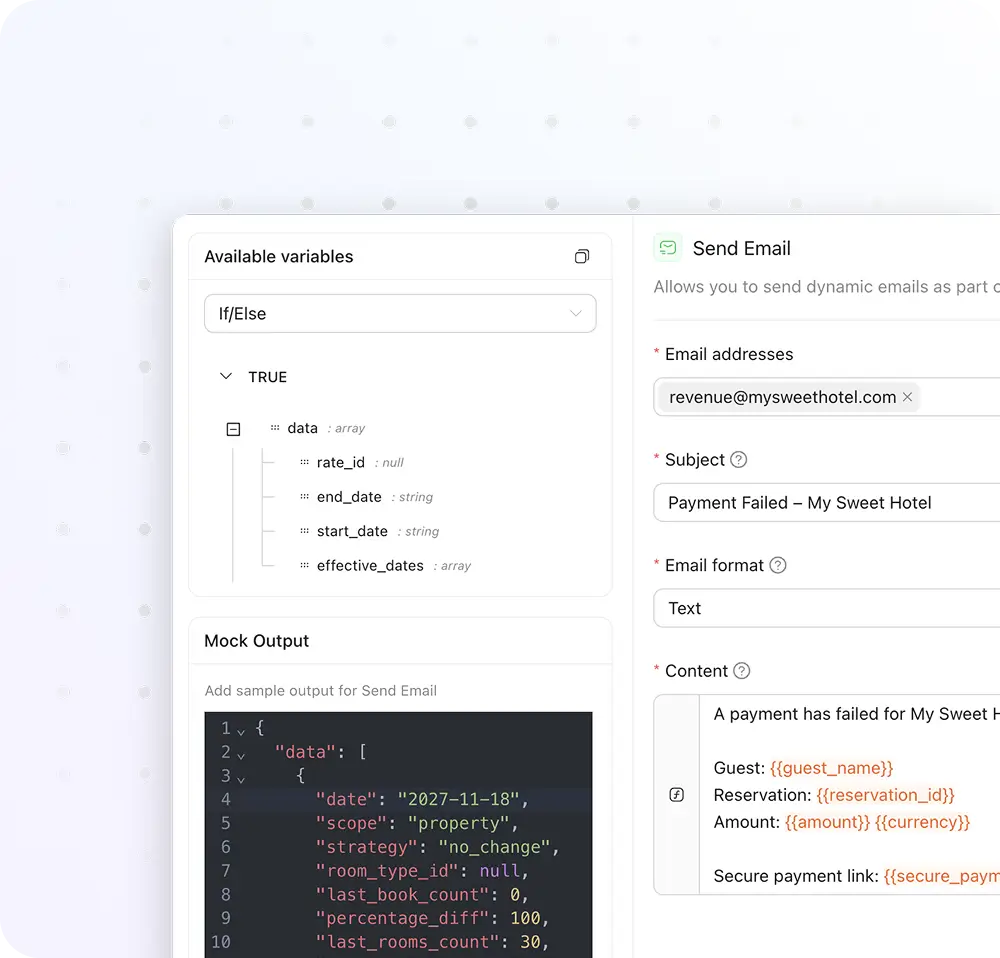The image size is (1000, 958).
Task: Open the Email format help icon
Action: click(777, 565)
